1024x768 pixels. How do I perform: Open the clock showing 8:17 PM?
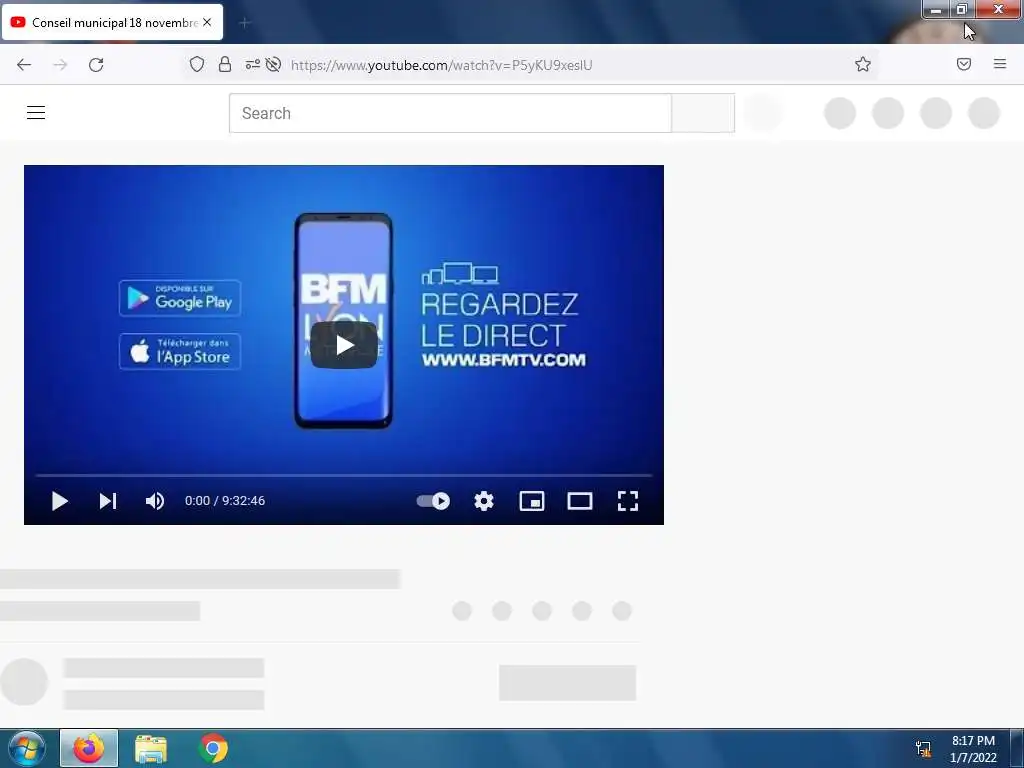pyautogui.click(x=973, y=749)
